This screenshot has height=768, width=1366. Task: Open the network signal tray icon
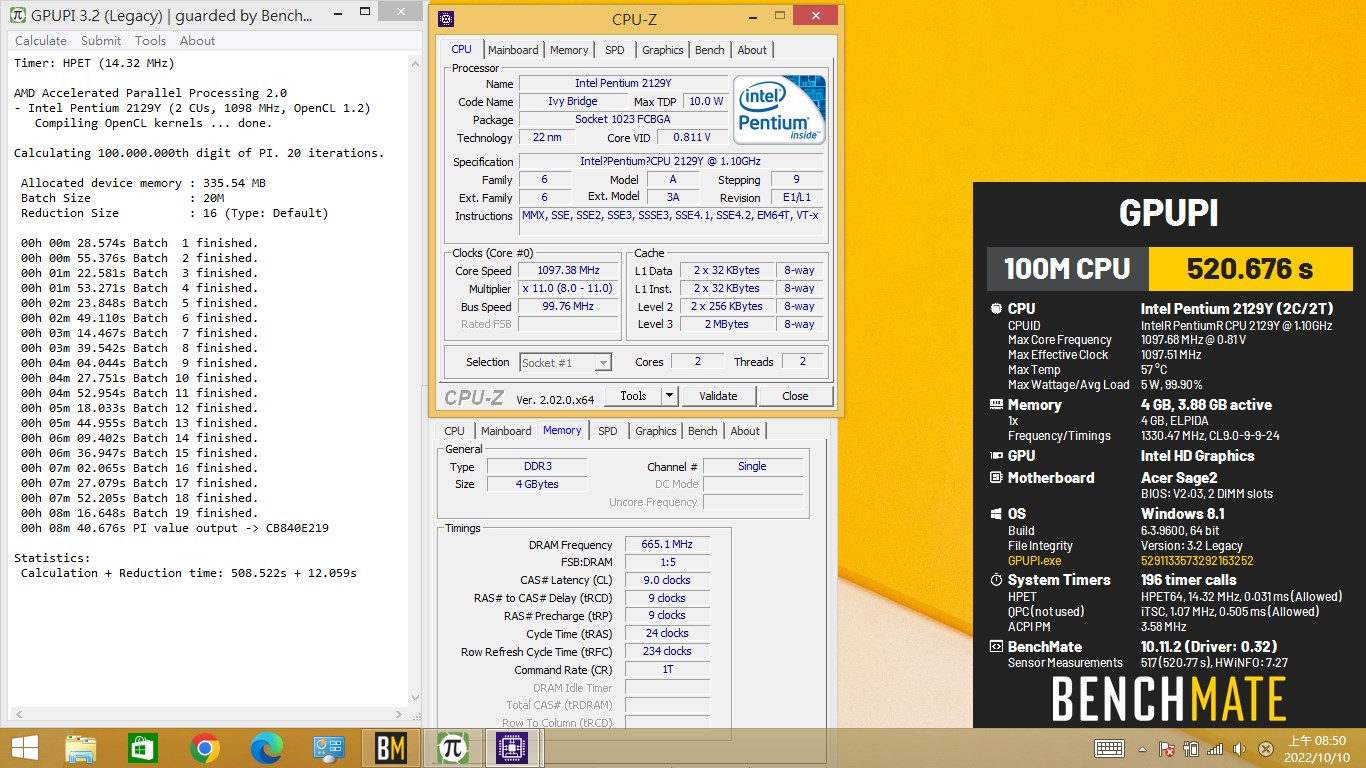[1215, 749]
